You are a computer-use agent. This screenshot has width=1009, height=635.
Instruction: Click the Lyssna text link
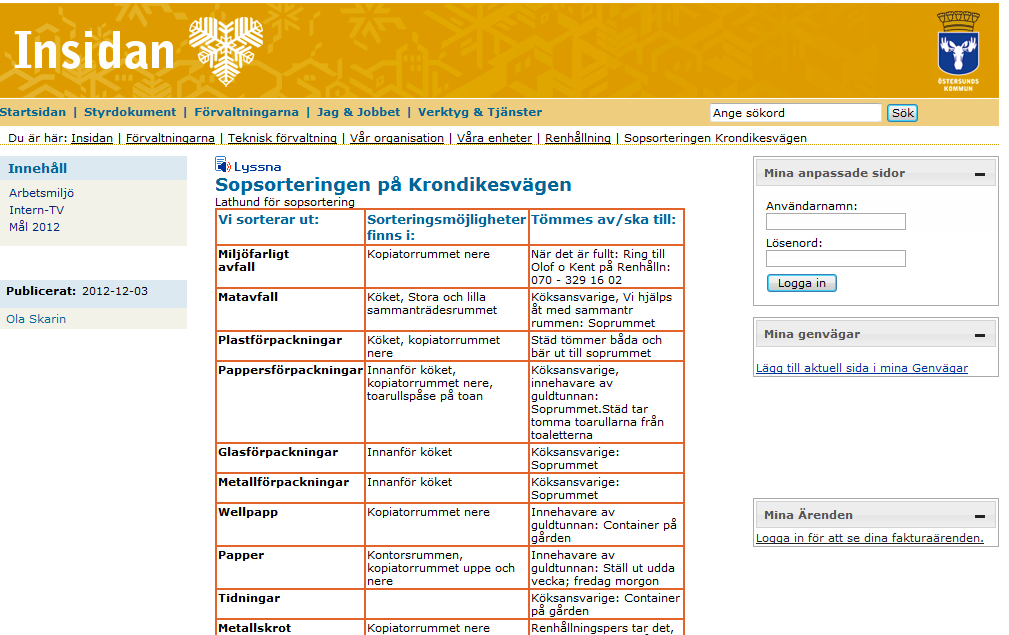pos(257,167)
